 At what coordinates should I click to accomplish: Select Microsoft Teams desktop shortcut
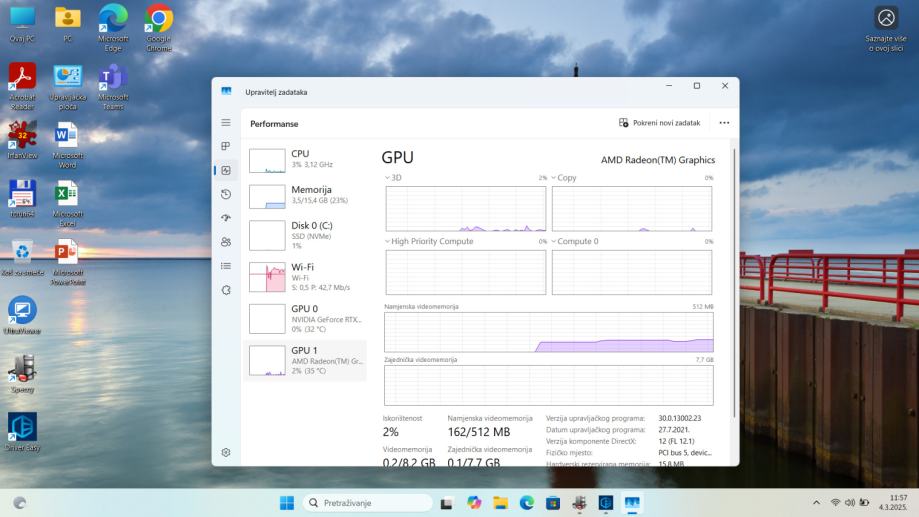(x=113, y=87)
